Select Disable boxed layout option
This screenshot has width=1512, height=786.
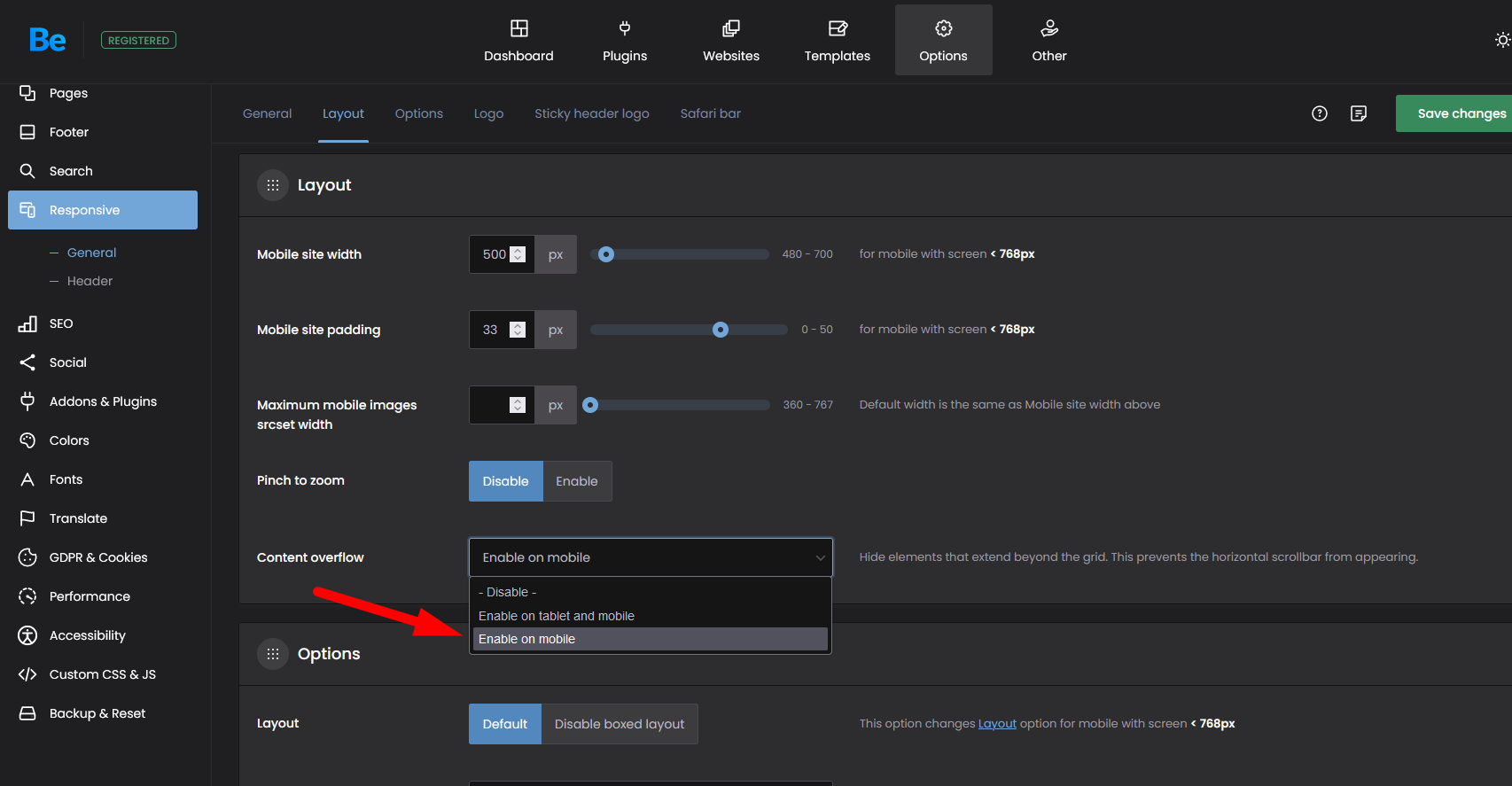[x=620, y=724]
